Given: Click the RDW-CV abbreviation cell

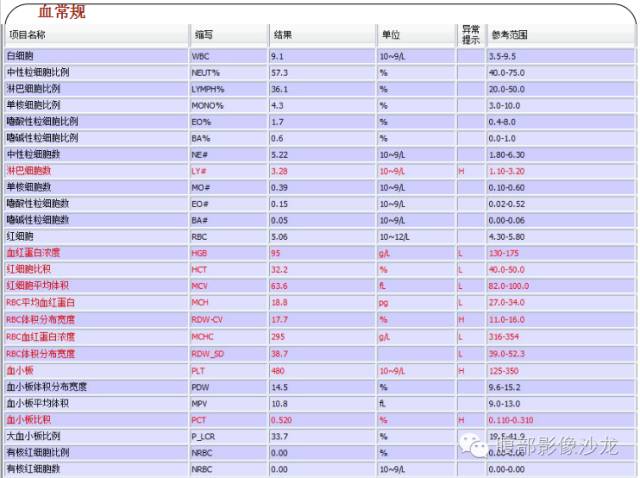Looking at the screenshot, I should [x=207, y=320].
